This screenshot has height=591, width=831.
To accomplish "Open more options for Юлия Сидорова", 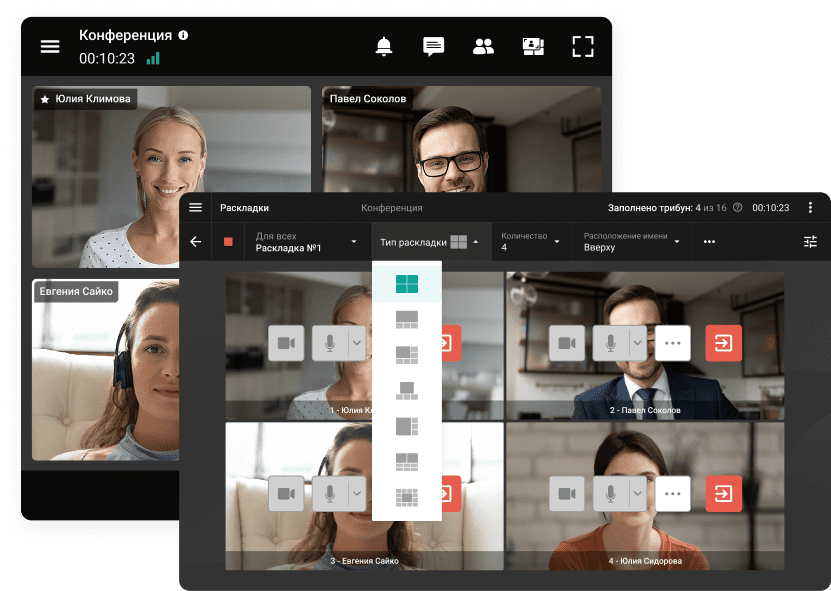I will [x=673, y=494].
